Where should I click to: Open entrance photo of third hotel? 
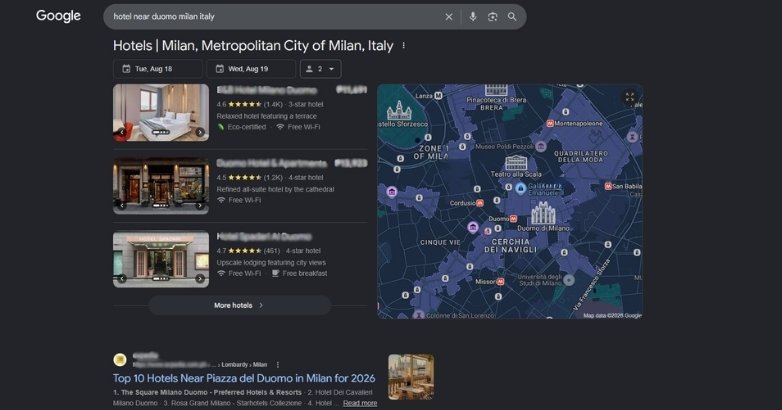click(161, 259)
